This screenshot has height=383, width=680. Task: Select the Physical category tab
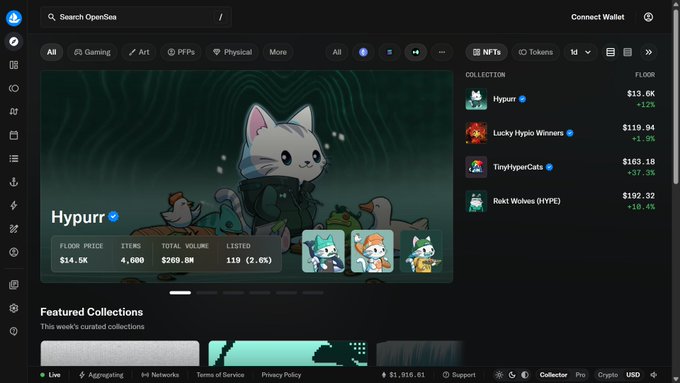(232, 52)
